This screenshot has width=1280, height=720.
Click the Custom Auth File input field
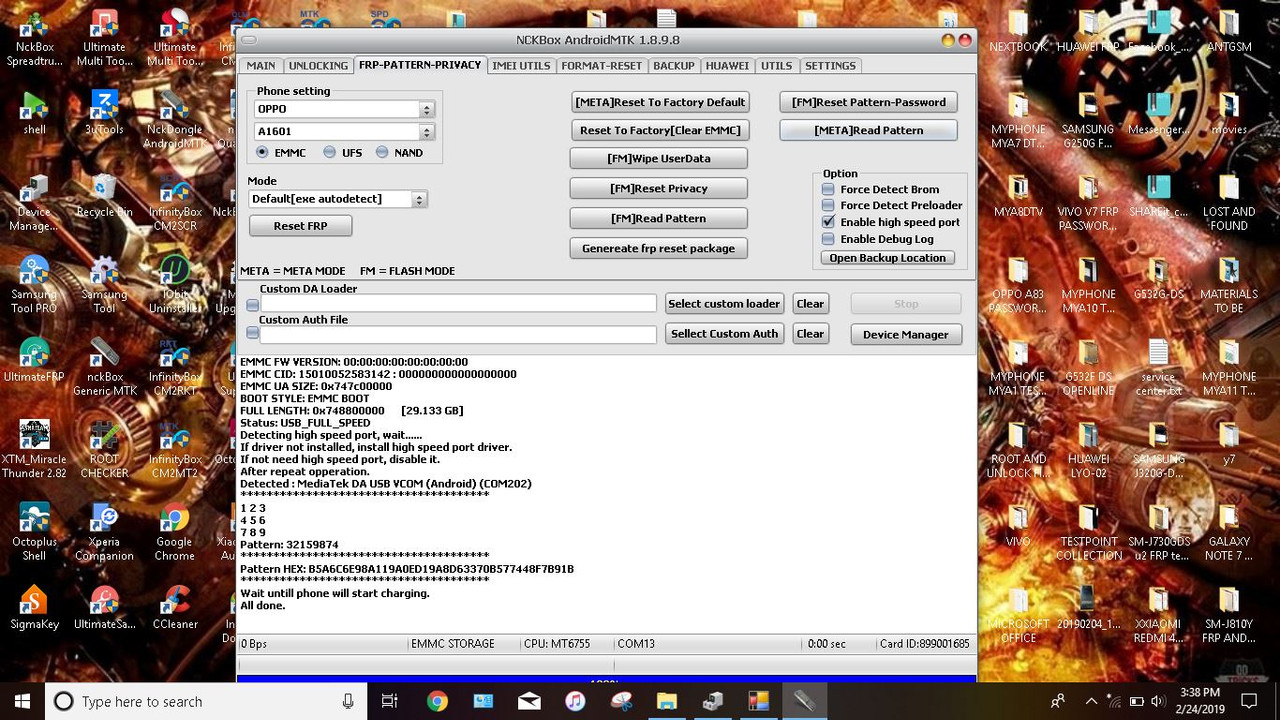pyautogui.click(x=458, y=334)
